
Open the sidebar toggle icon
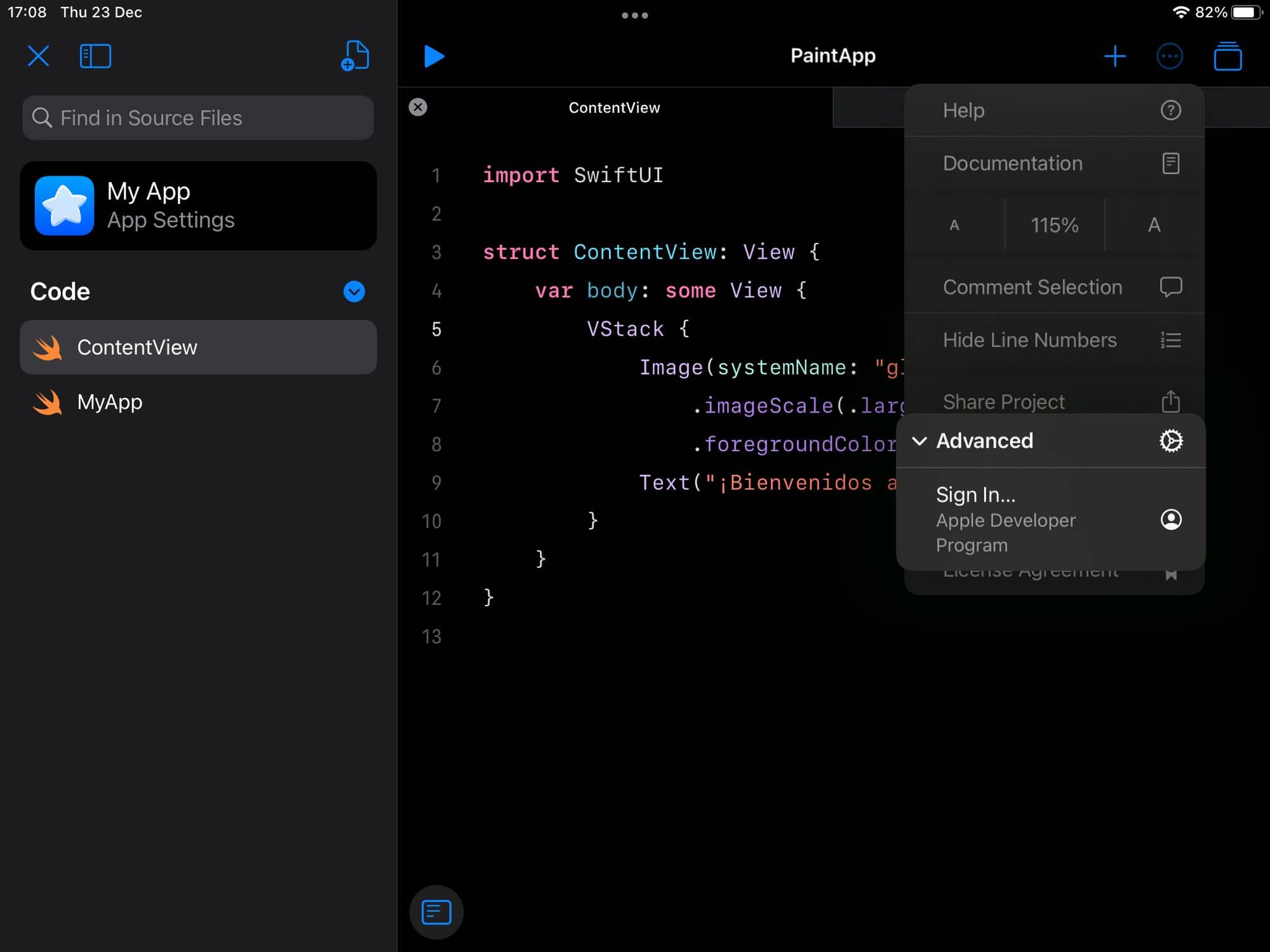tap(96, 55)
